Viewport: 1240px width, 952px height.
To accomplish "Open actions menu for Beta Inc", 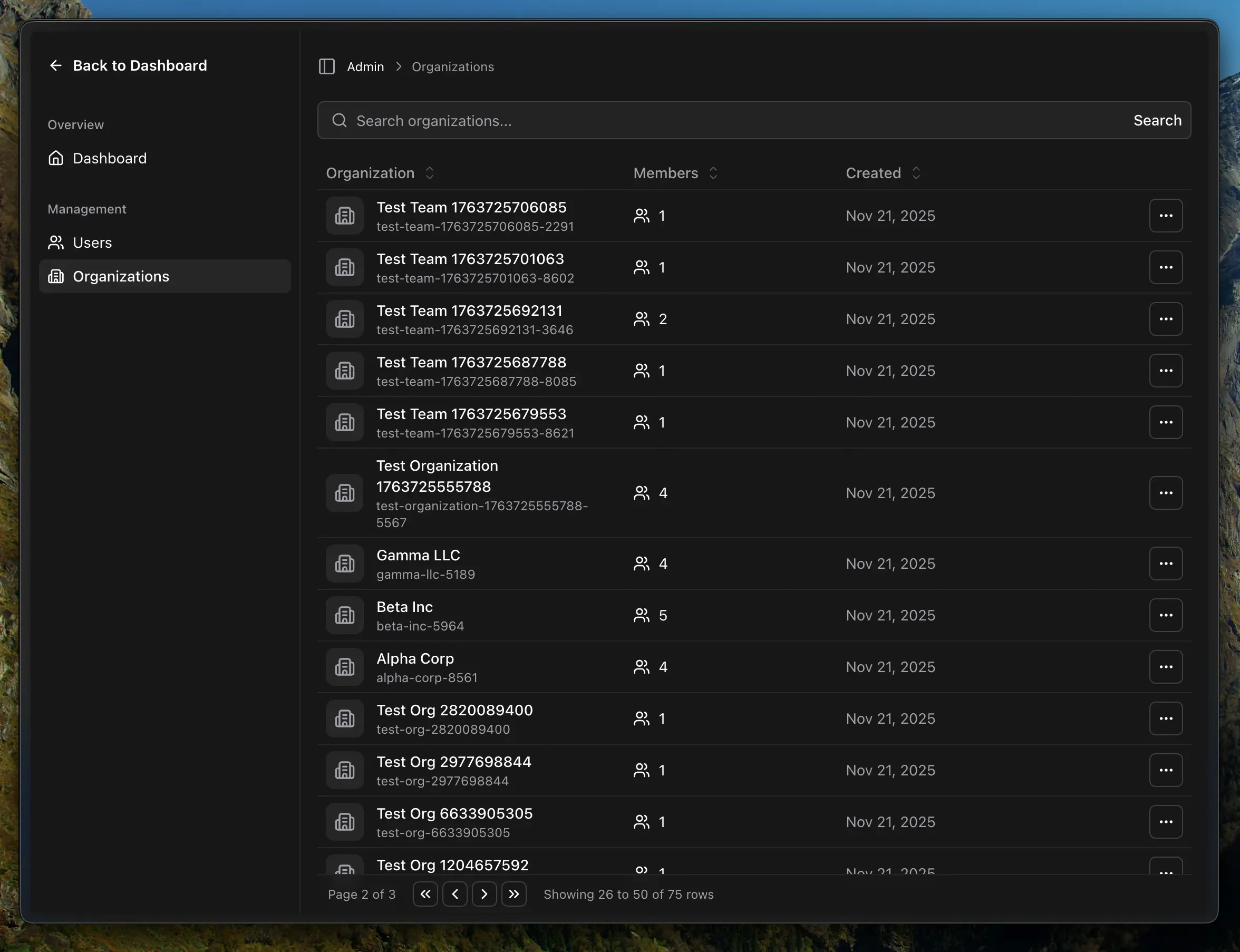I will click(x=1165, y=615).
